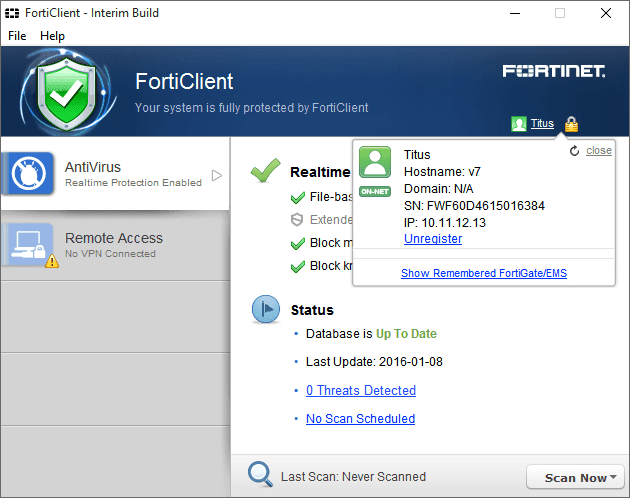Screen dimensions: 630x498
Task: Expand AntiVirus settings with the arrow
Action: click(x=217, y=175)
